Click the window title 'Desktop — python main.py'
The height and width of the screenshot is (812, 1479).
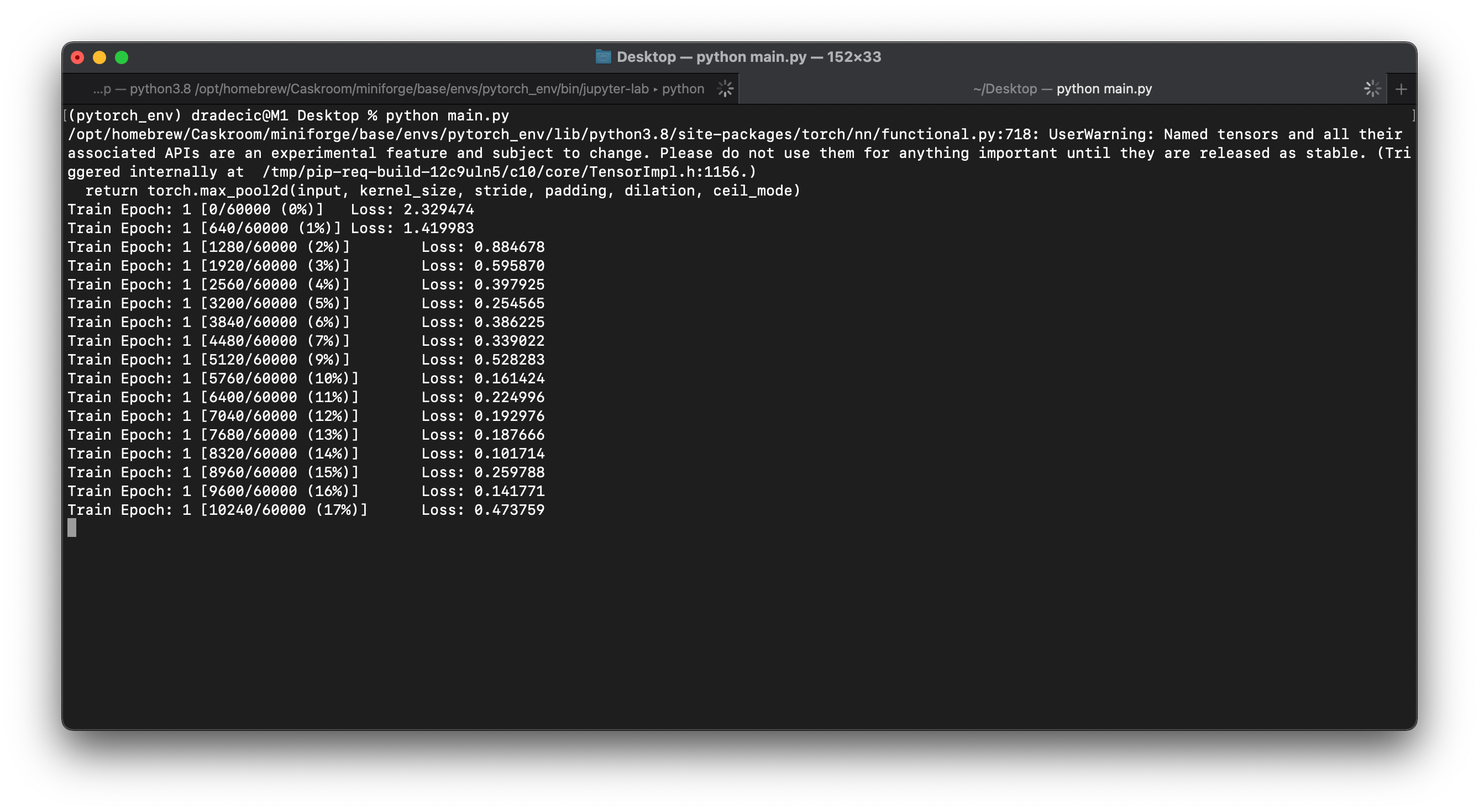click(749, 57)
